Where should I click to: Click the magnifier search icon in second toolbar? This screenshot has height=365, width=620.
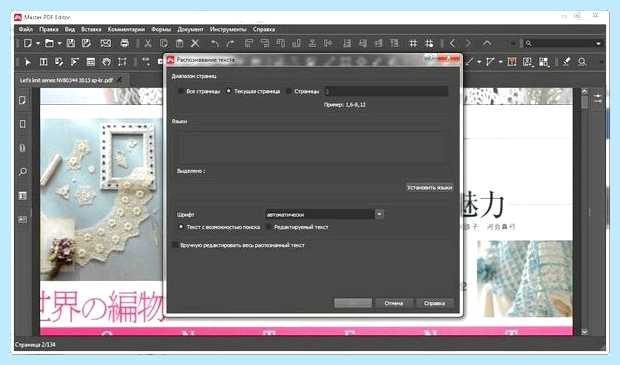[x=582, y=62]
